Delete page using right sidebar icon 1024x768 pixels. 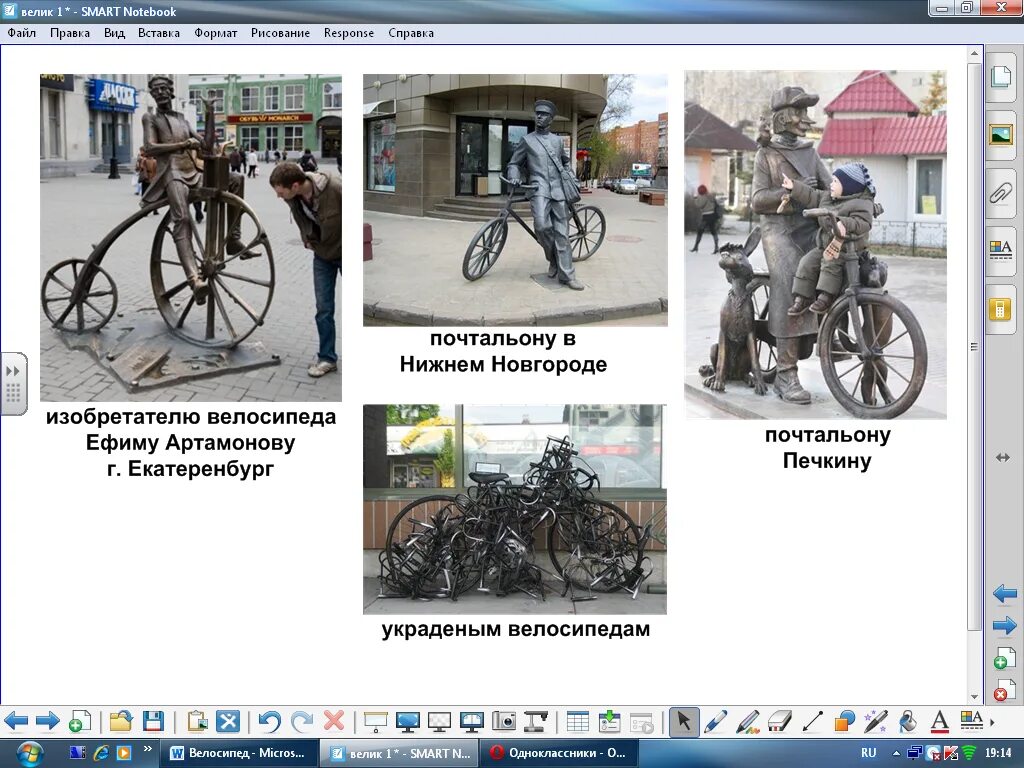click(1004, 690)
